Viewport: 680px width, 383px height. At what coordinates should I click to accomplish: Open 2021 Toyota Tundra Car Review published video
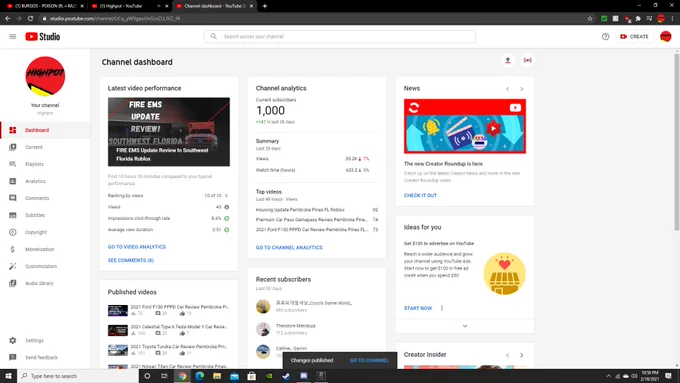click(x=169, y=350)
